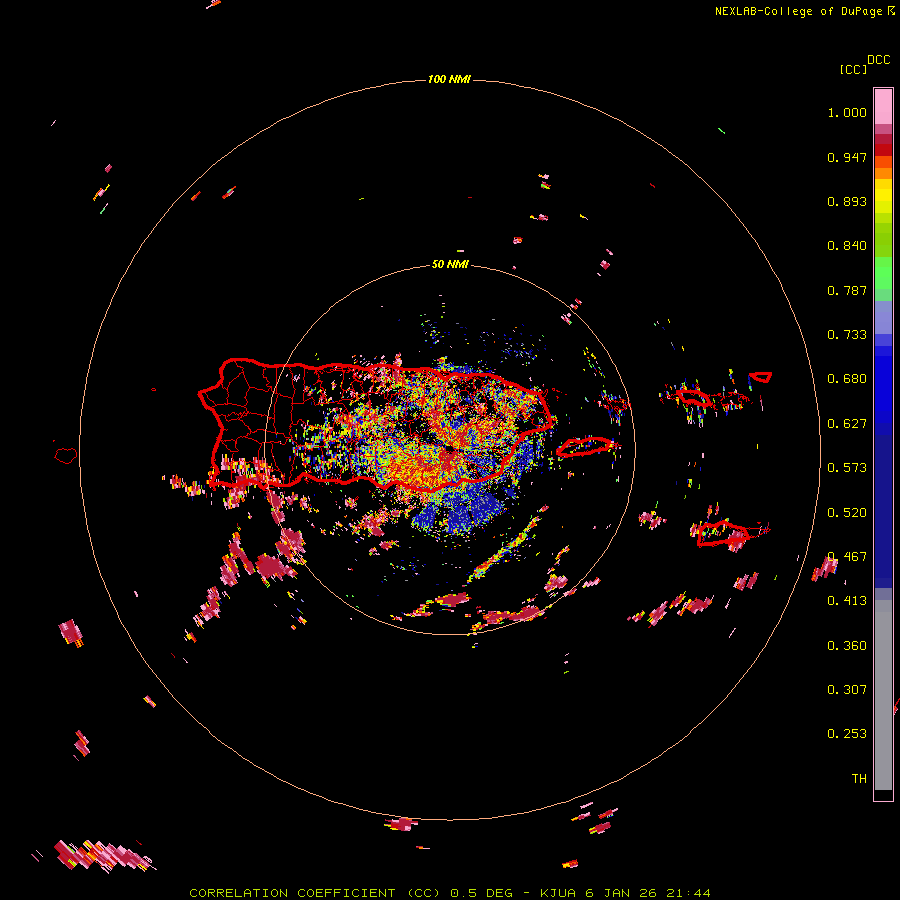Select the 0.680 scale value
The image size is (900, 900).
[847, 379]
